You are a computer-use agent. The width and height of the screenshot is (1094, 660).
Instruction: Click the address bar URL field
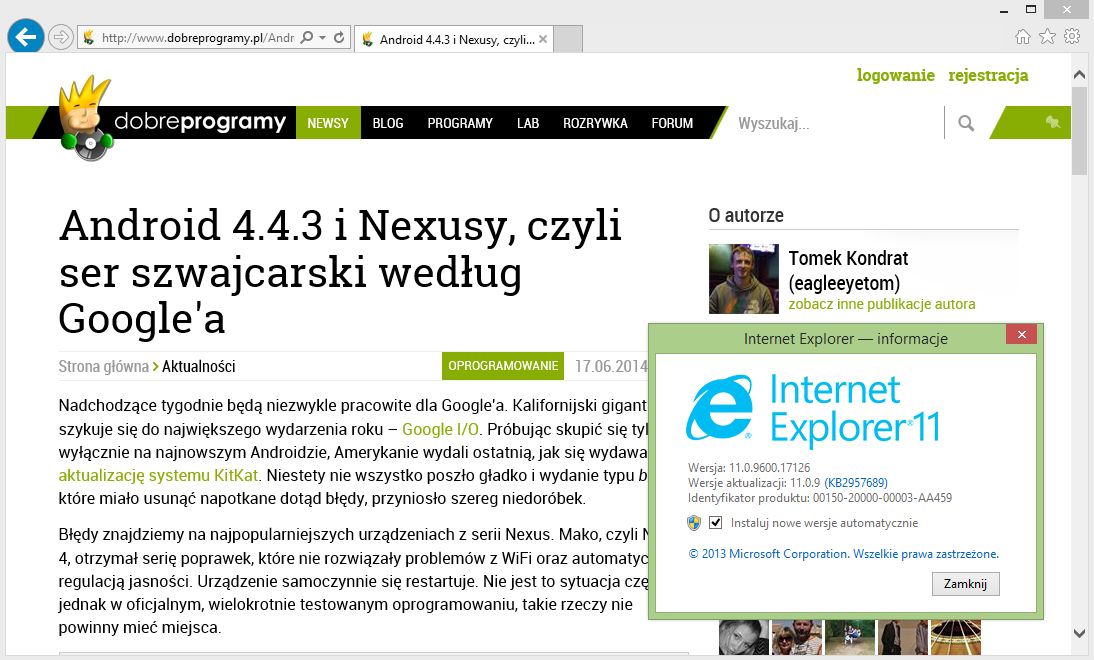click(197, 38)
